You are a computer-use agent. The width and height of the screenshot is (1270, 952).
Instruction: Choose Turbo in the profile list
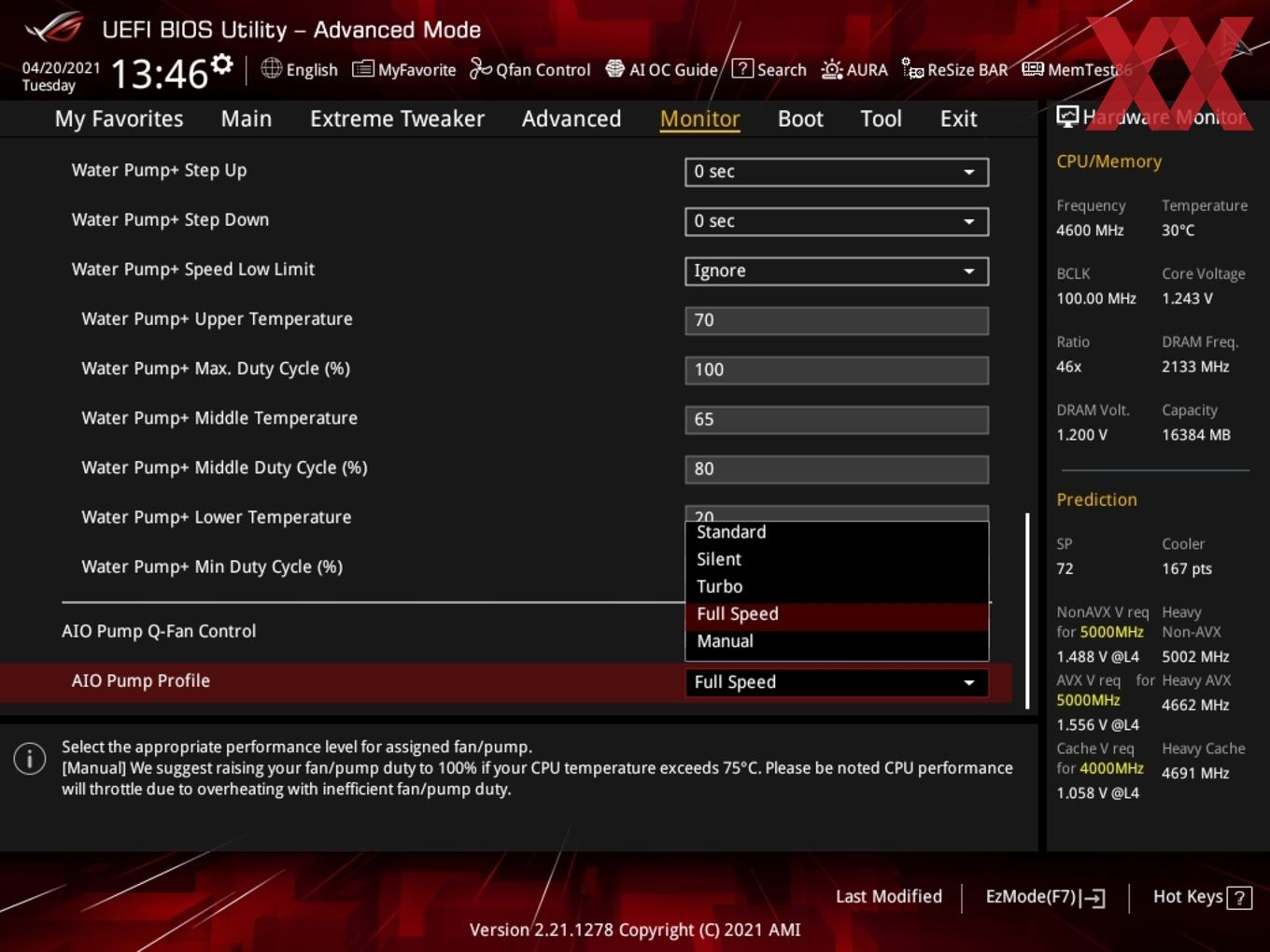837,586
